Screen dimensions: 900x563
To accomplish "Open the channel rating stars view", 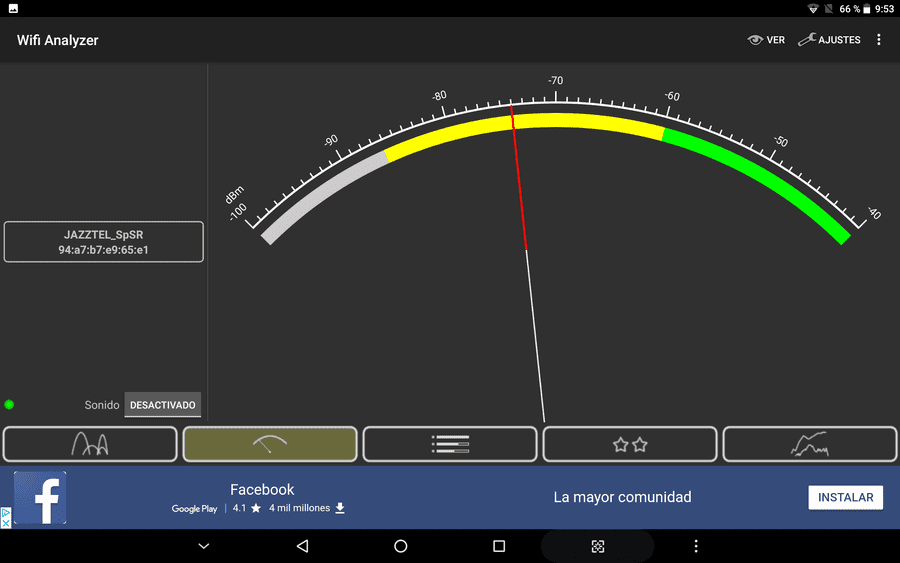I will (630, 444).
